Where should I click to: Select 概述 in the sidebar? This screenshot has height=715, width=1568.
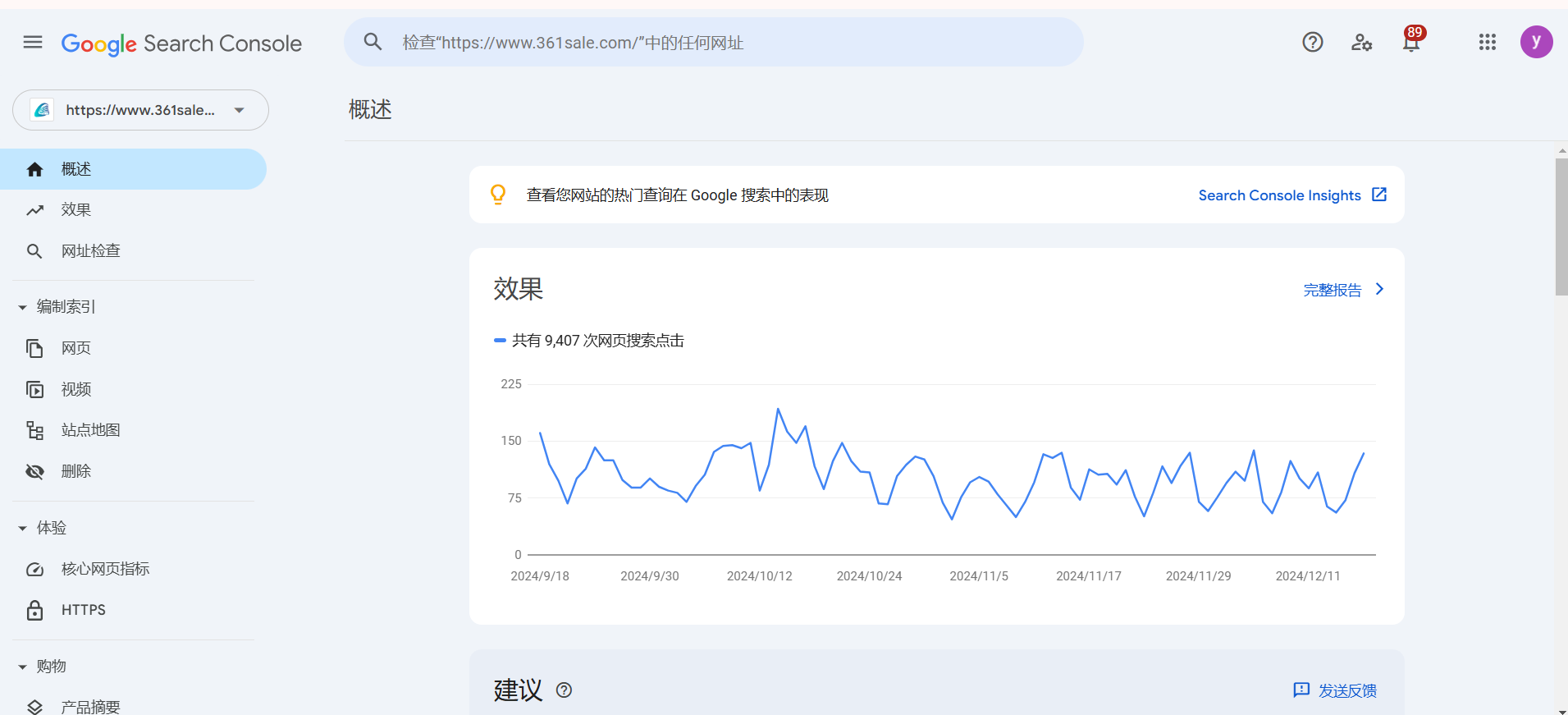click(x=133, y=169)
